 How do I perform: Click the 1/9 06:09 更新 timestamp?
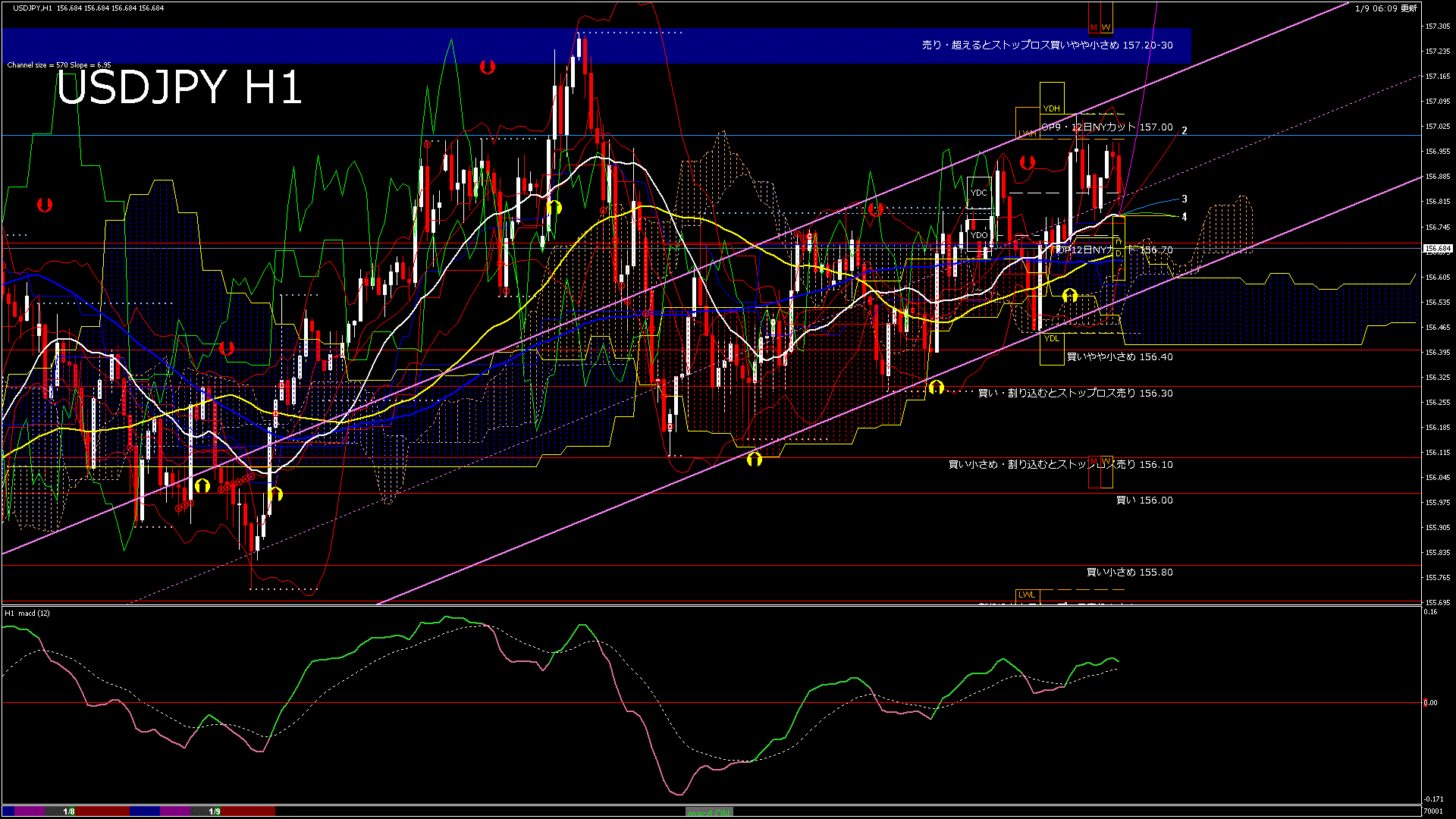click(1385, 8)
